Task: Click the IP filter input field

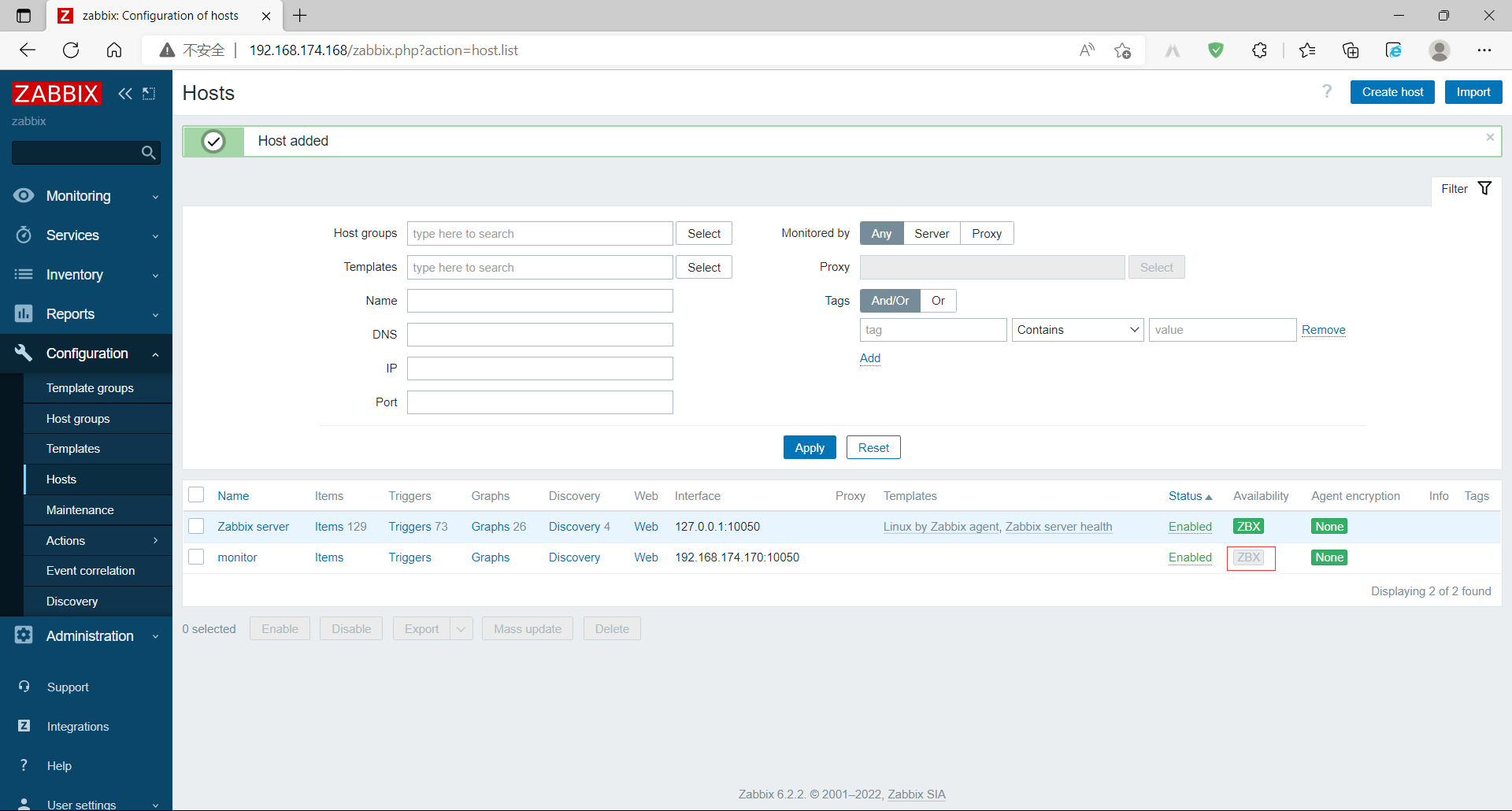Action: pyautogui.click(x=540, y=368)
